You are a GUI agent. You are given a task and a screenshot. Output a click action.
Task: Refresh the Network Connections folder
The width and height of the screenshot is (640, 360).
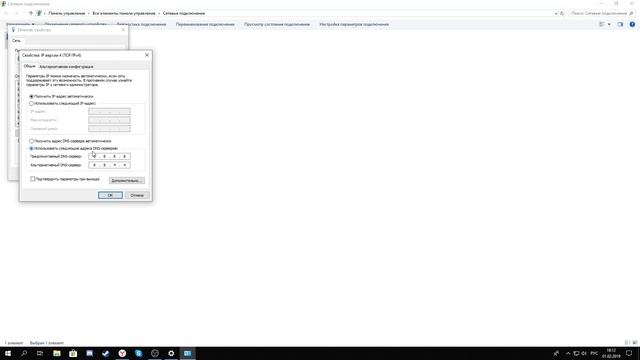click(x=562, y=13)
